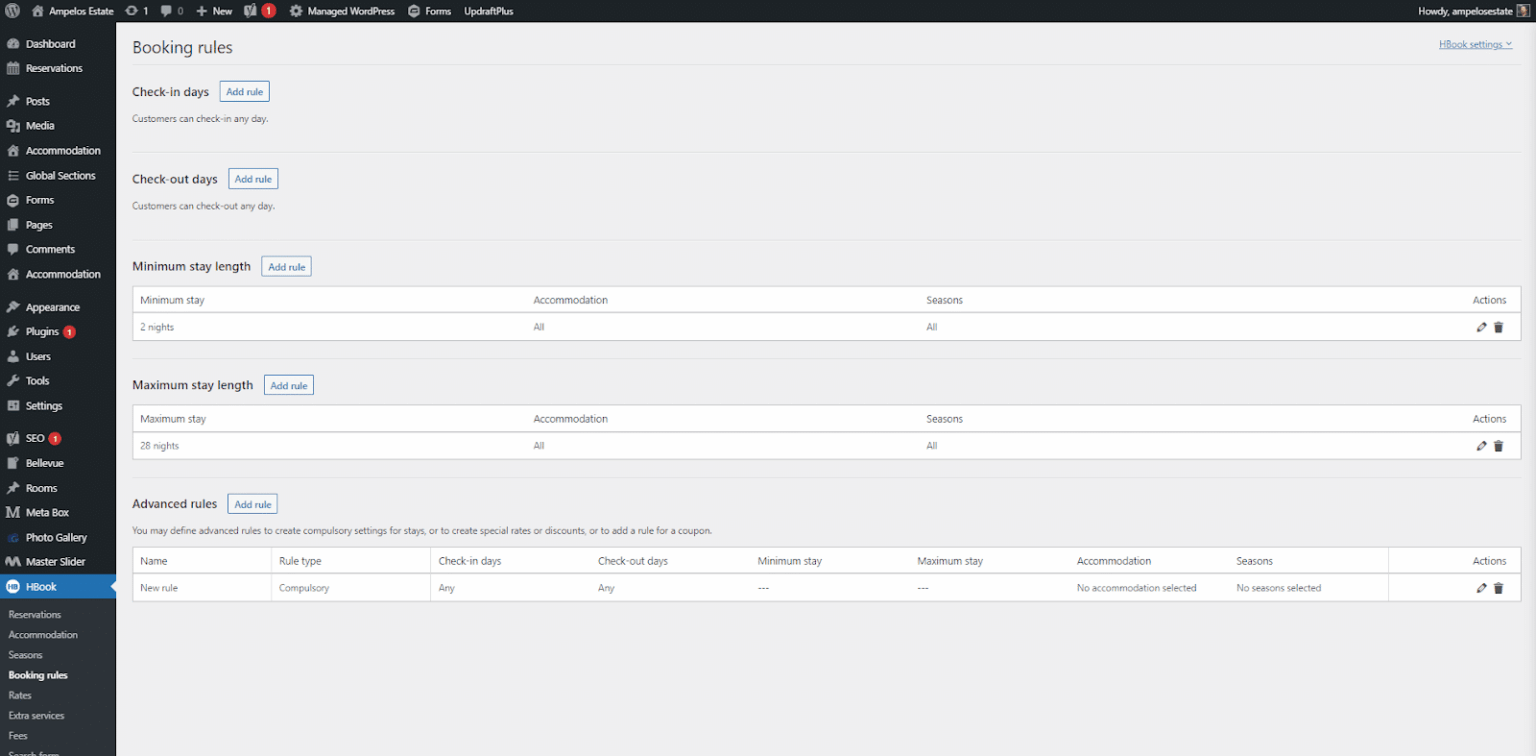Open the New content dropdown in admin bar
1536x756 pixels.
click(214, 11)
